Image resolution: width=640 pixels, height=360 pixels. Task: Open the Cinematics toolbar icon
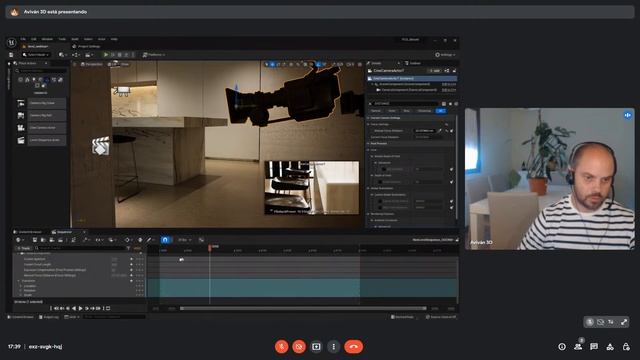click(x=89, y=55)
